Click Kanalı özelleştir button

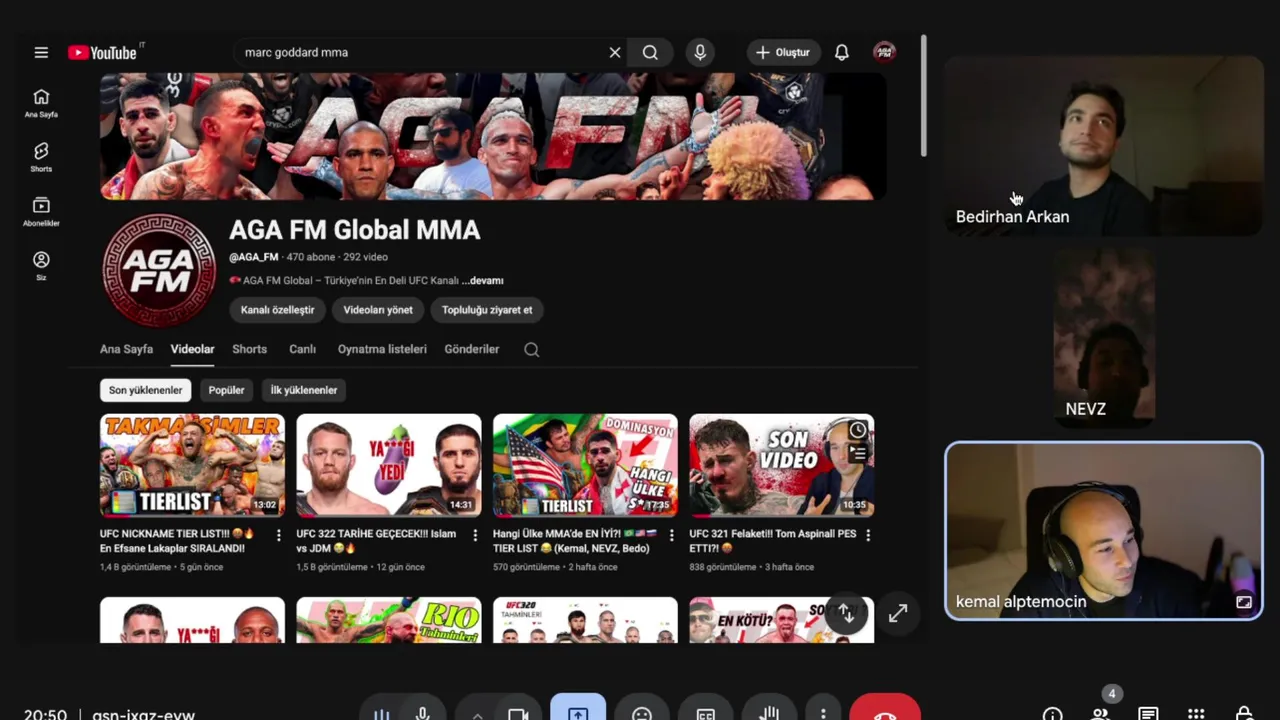click(x=277, y=310)
